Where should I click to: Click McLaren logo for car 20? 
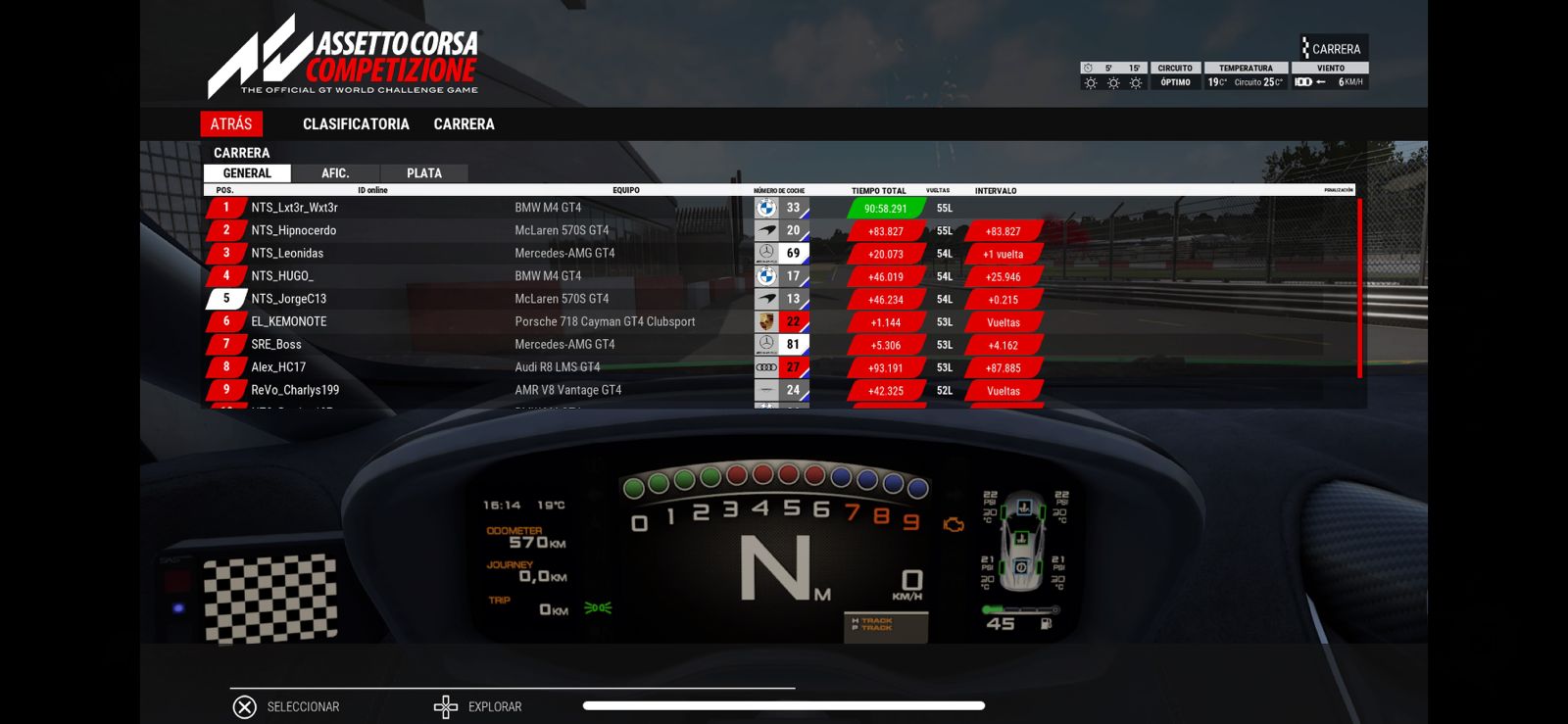coord(766,230)
